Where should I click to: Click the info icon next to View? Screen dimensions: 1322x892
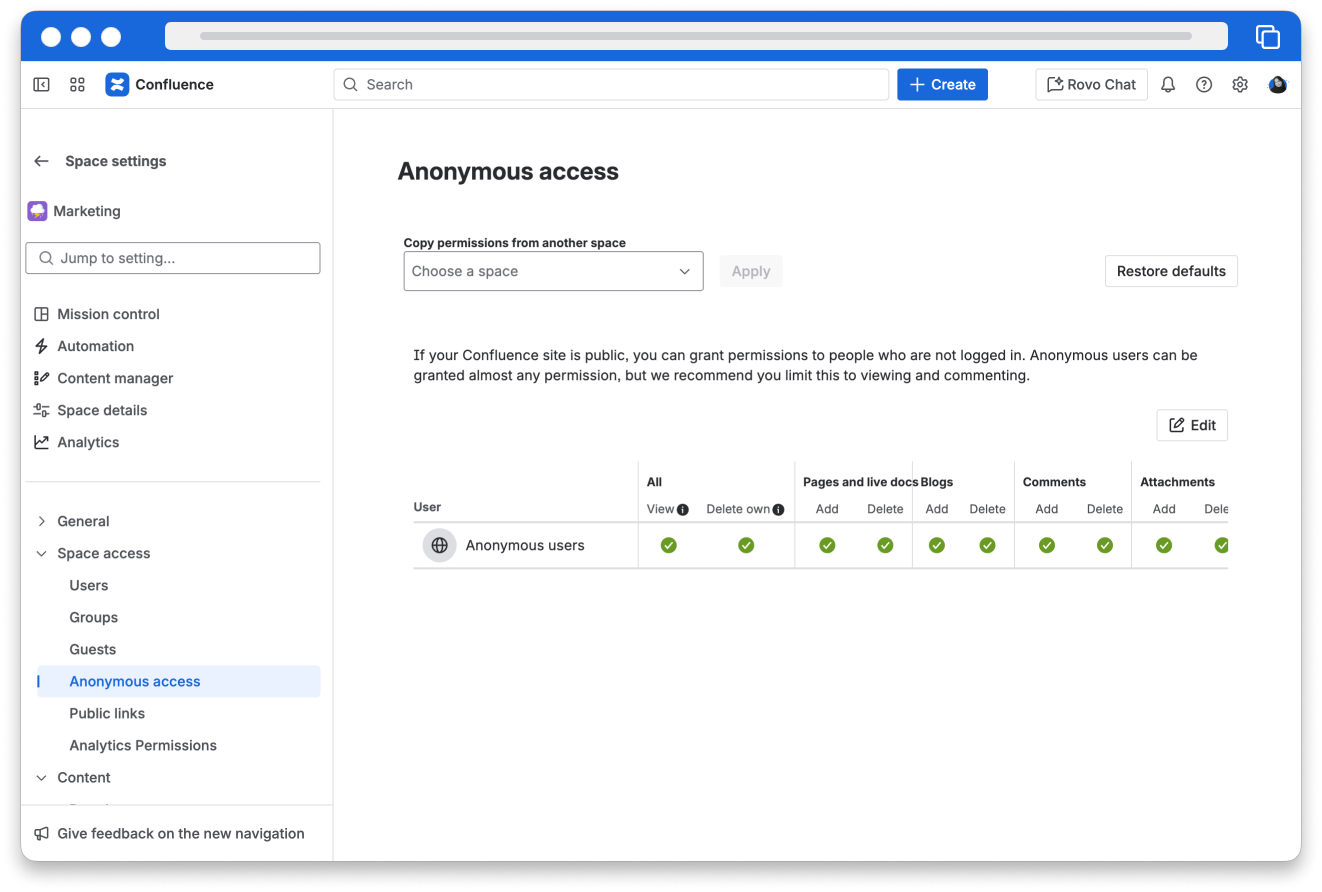(683, 509)
